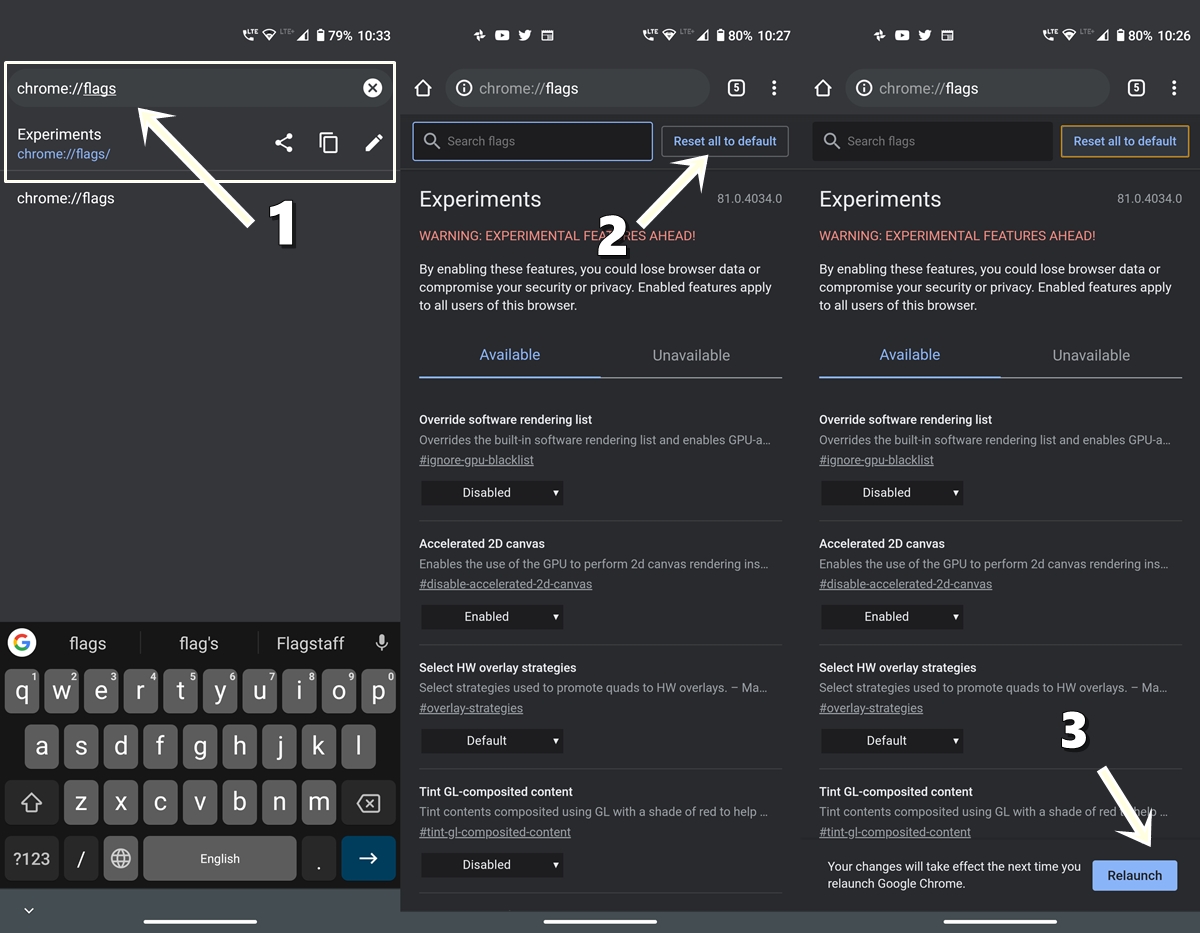Open tab switcher showing 5 in 10:27 screenshot
Image resolution: width=1200 pixels, height=933 pixels.
click(x=736, y=88)
